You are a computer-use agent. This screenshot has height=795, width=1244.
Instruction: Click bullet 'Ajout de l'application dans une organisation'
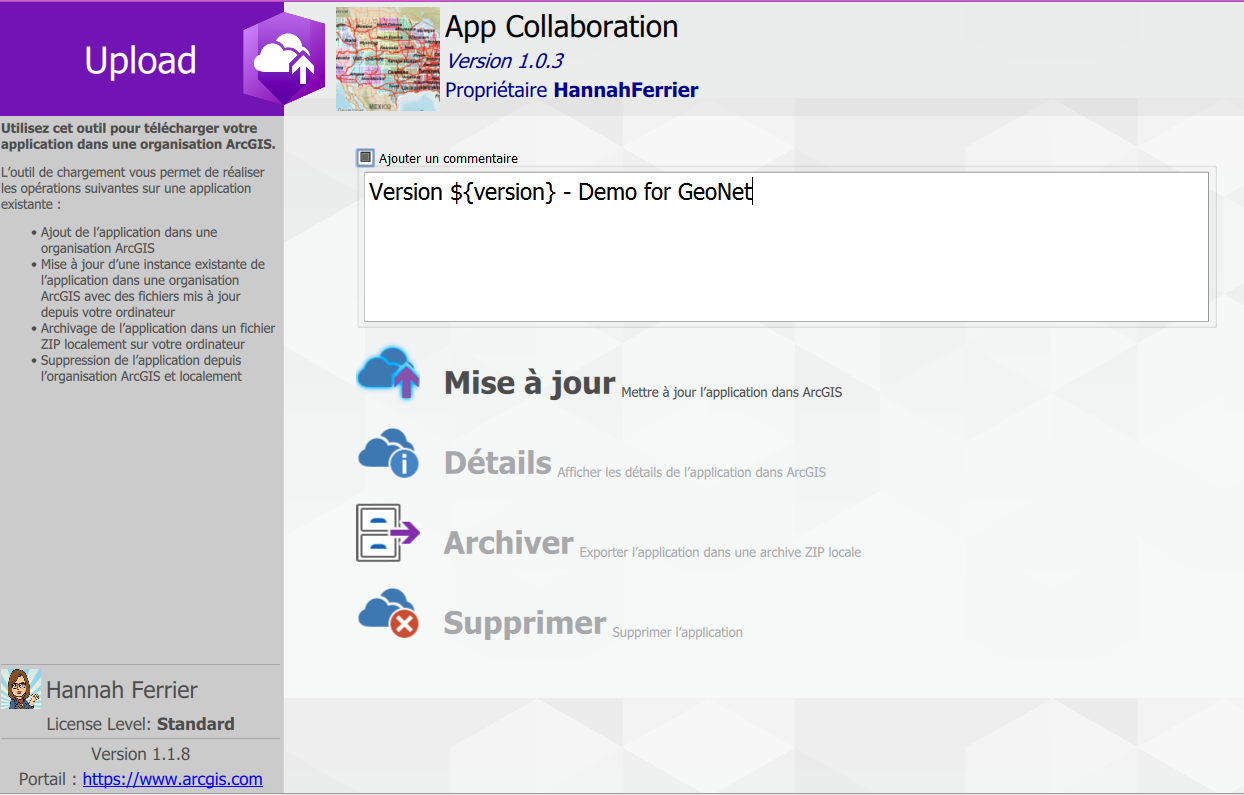[129, 240]
